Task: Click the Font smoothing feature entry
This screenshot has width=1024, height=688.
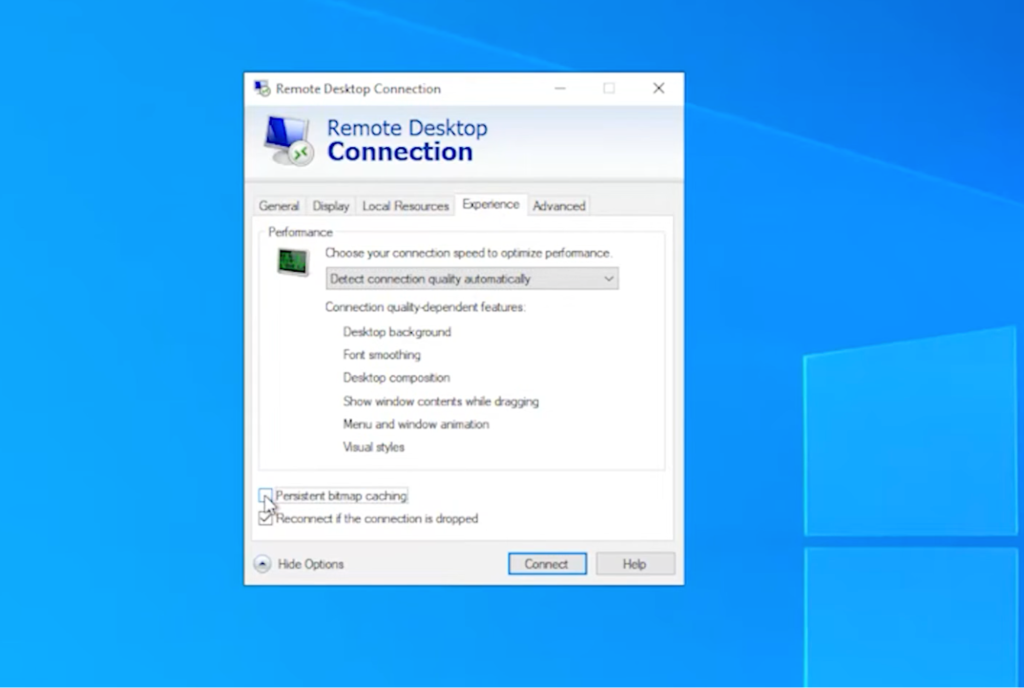Action: (381, 354)
